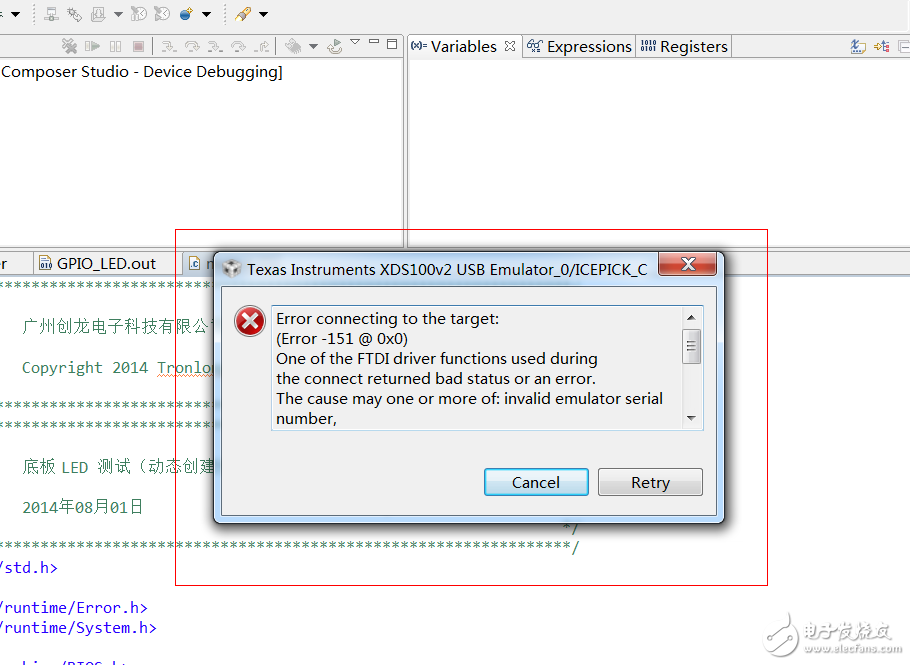Click the Suspend pause icon in Debug toolbar

tap(115, 46)
